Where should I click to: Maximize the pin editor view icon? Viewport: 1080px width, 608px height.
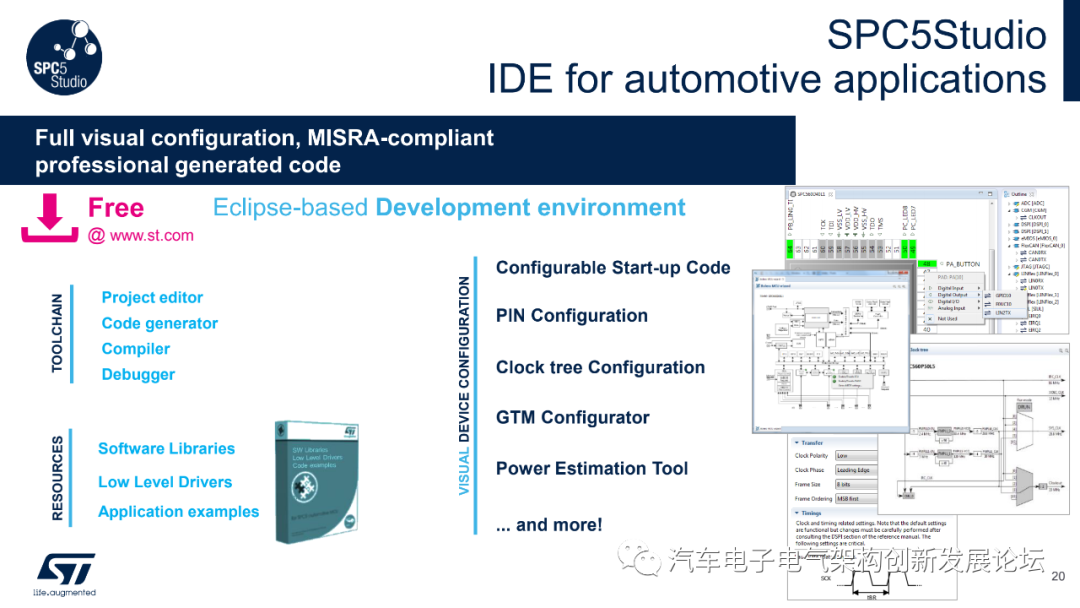coord(990,194)
